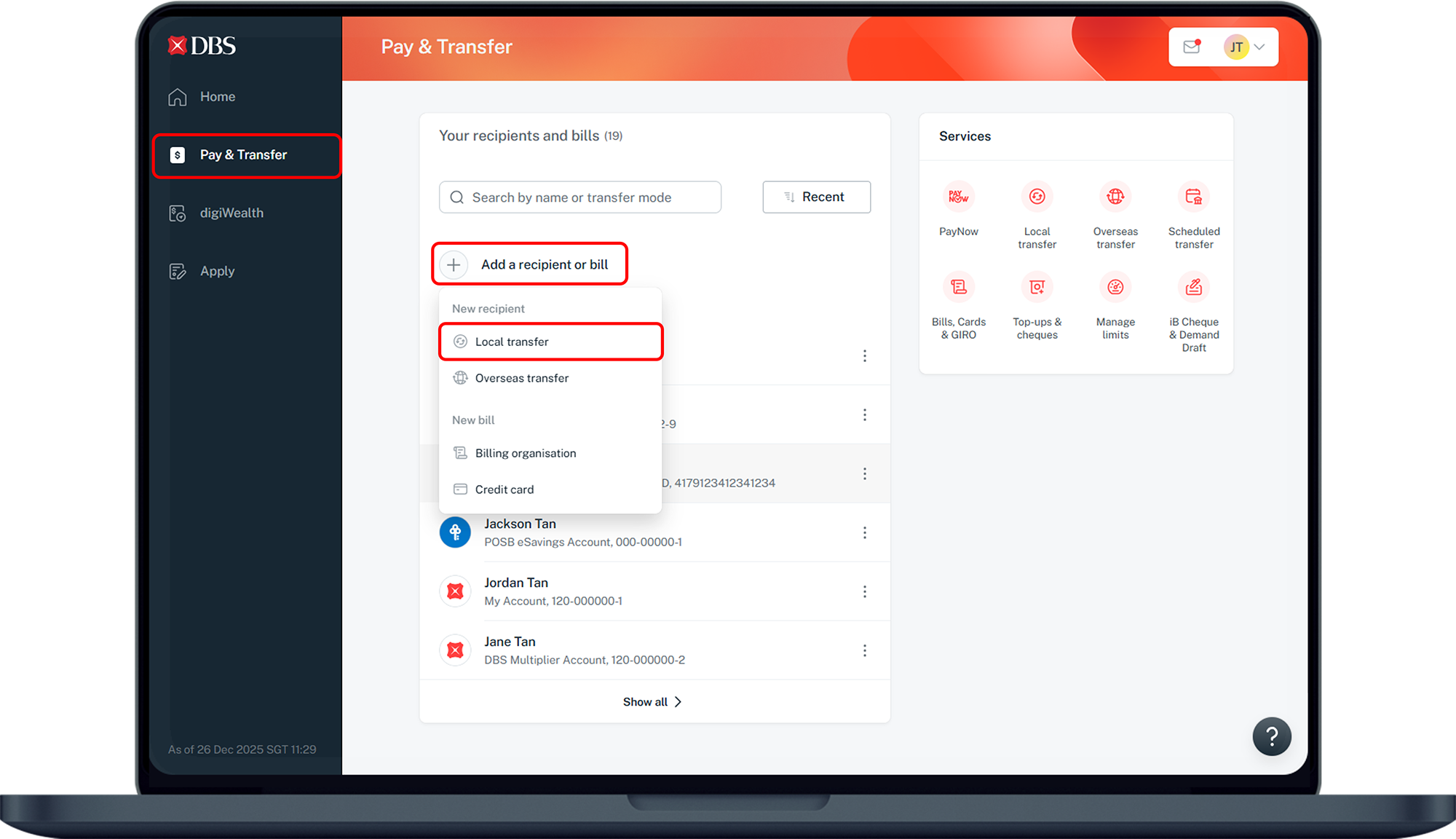Select Pay & Transfer in sidebar
The width and height of the screenshot is (1456, 839).
[x=246, y=155]
